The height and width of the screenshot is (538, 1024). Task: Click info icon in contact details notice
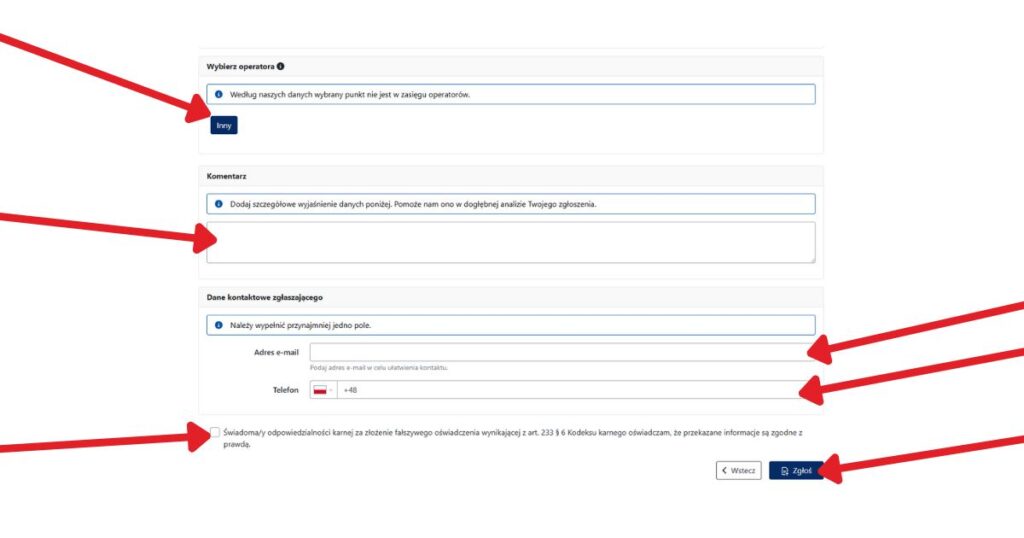click(x=218, y=325)
